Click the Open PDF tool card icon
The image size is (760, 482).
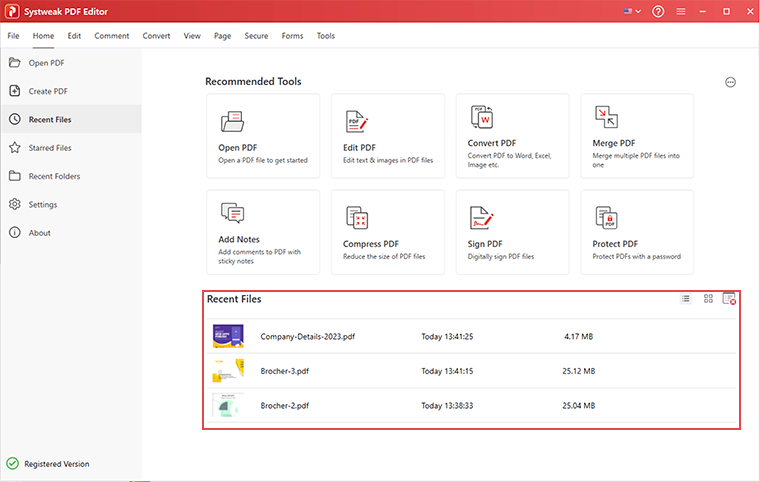(x=233, y=122)
